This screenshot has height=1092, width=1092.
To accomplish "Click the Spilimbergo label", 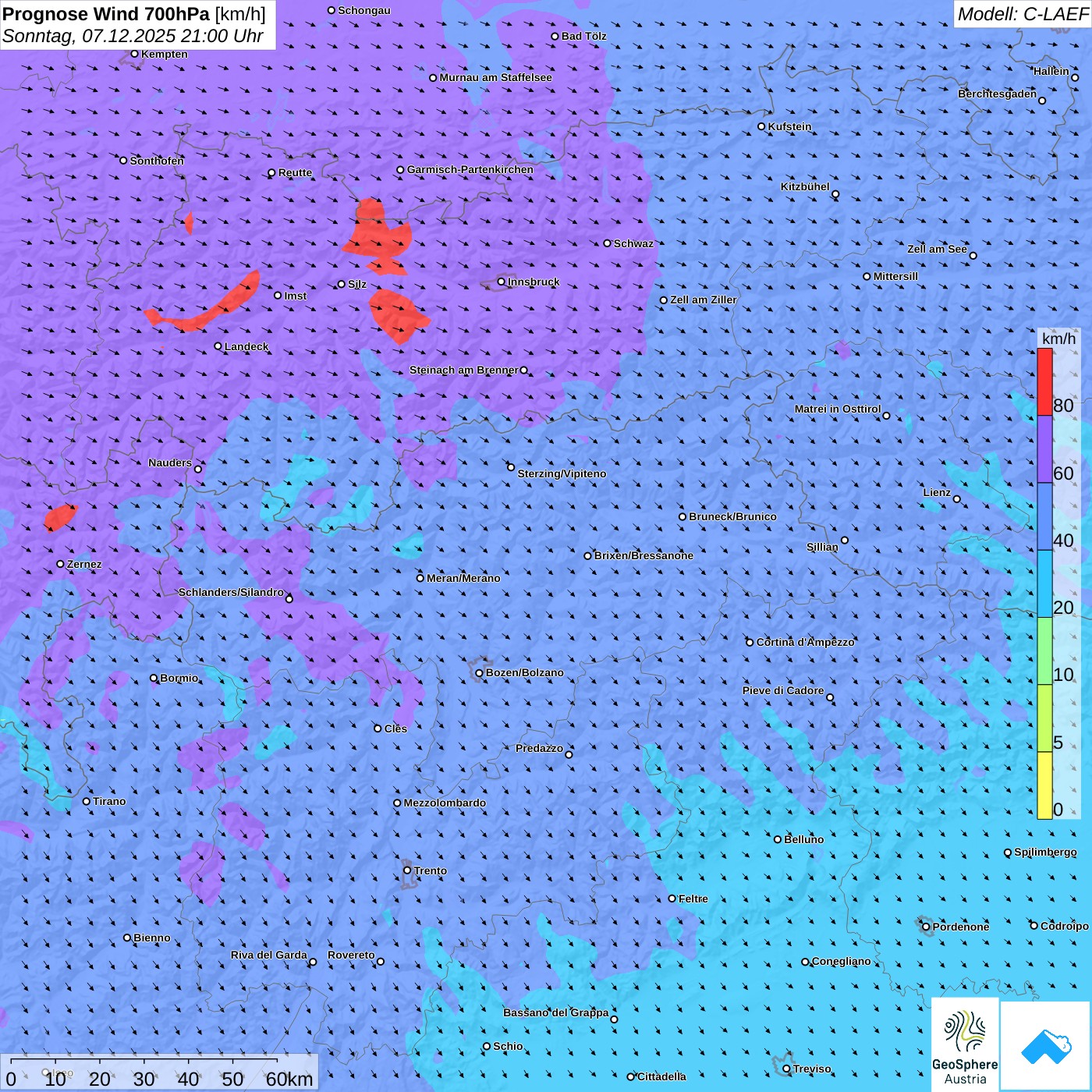I will click(1045, 852).
